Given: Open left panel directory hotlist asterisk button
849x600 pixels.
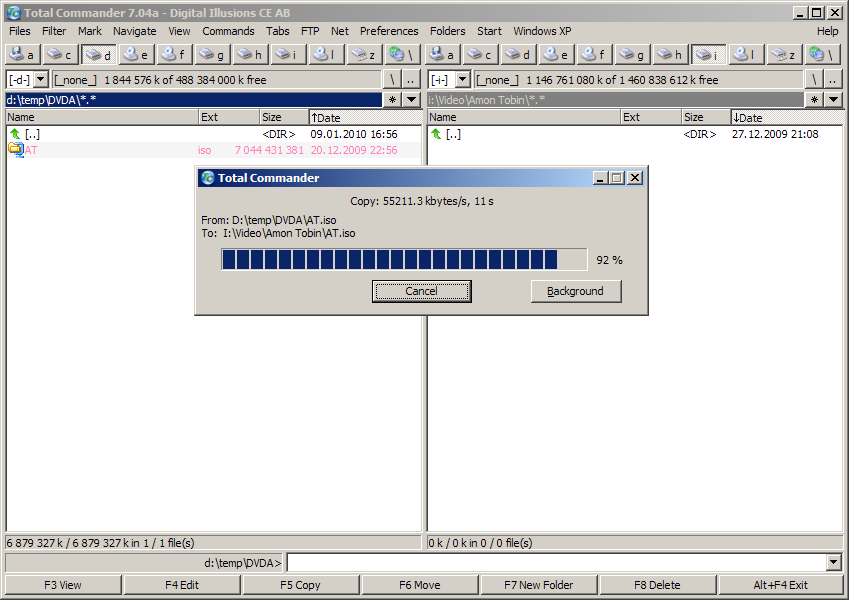Looking at the screenshot, I should point(392,100).
